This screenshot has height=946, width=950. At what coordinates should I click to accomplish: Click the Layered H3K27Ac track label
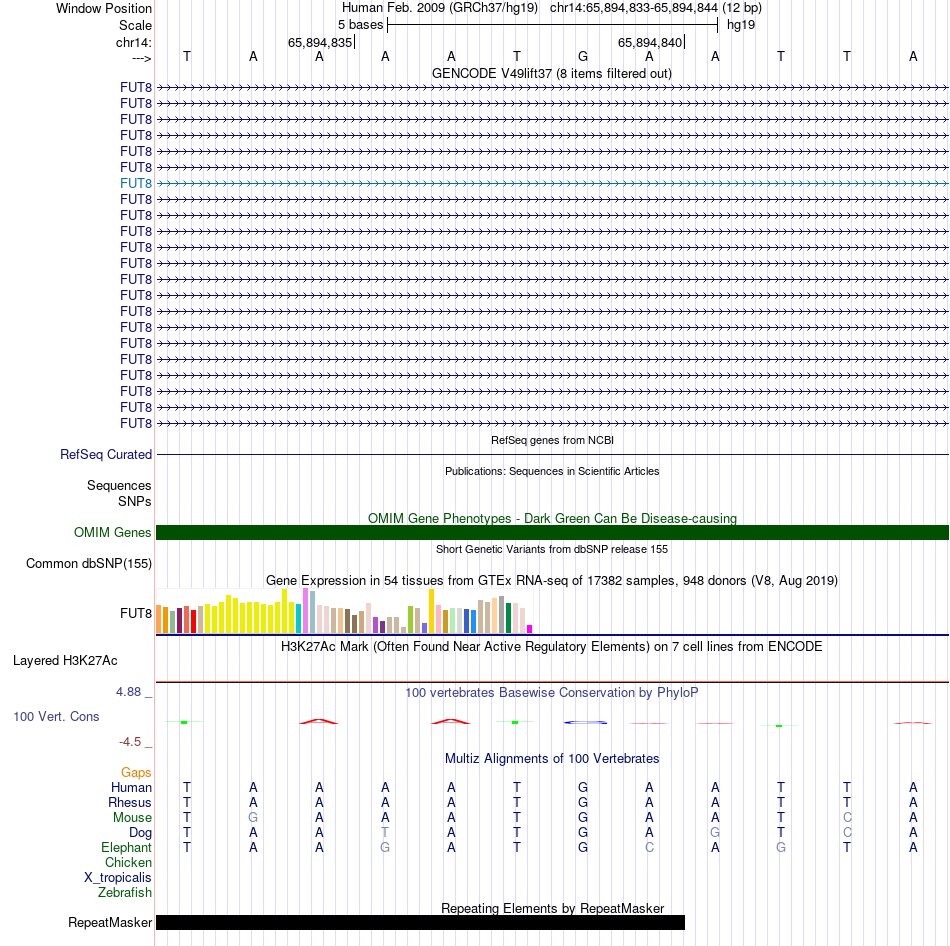pyautogui.click(x=65, y=661)
